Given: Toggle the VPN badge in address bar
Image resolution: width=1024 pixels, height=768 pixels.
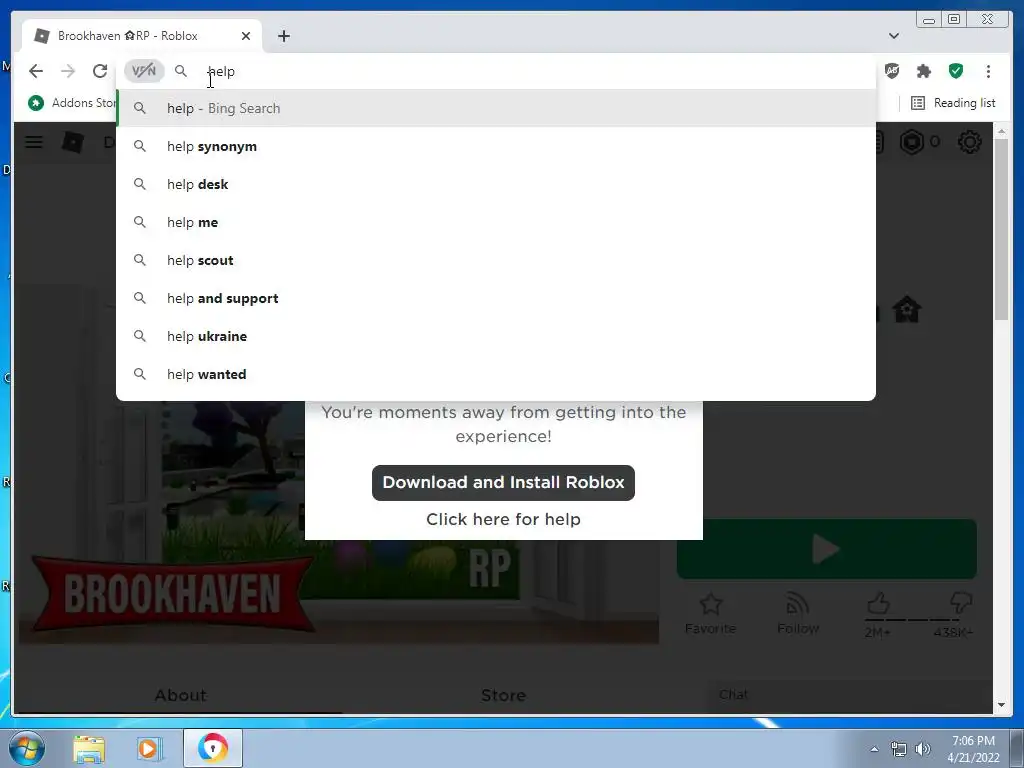Looking at the screenshot, I should (144, 71).
